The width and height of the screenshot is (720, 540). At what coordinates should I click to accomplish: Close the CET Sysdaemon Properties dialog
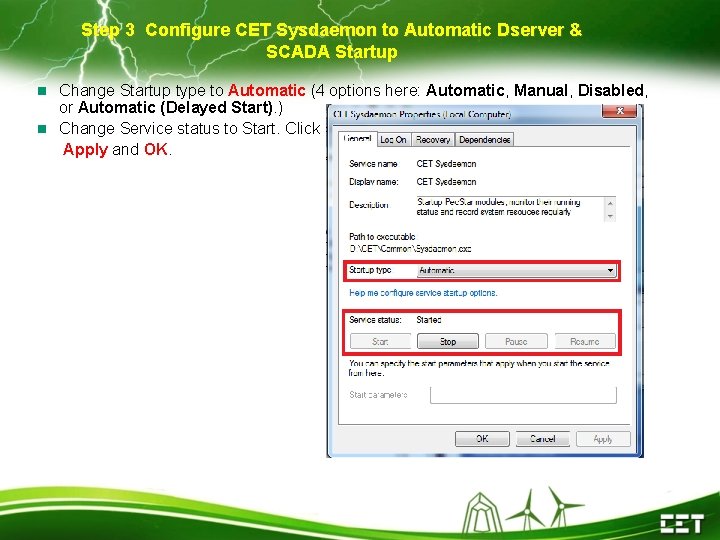click(x=619, y=111)
